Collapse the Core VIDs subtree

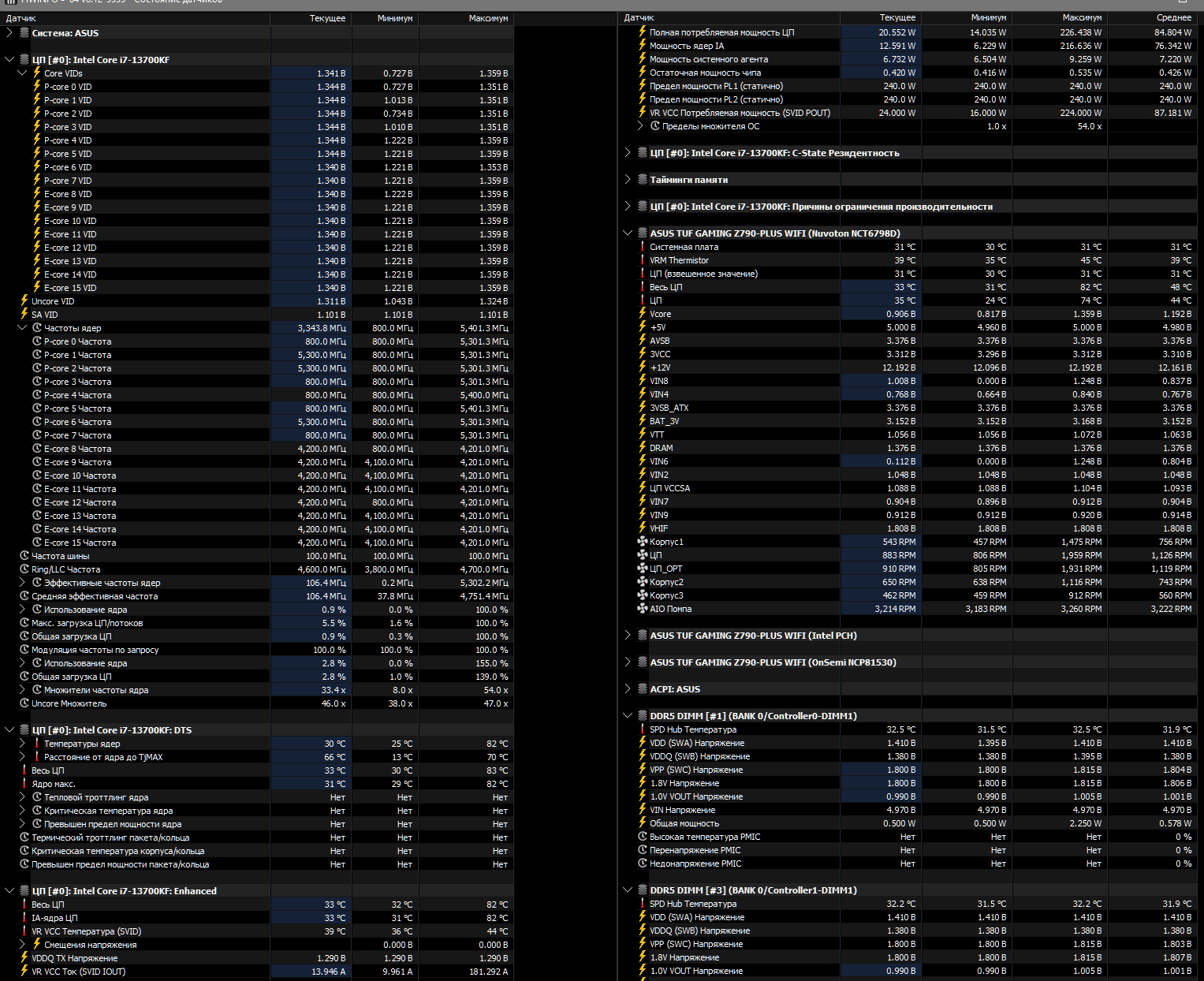(22, 73)
